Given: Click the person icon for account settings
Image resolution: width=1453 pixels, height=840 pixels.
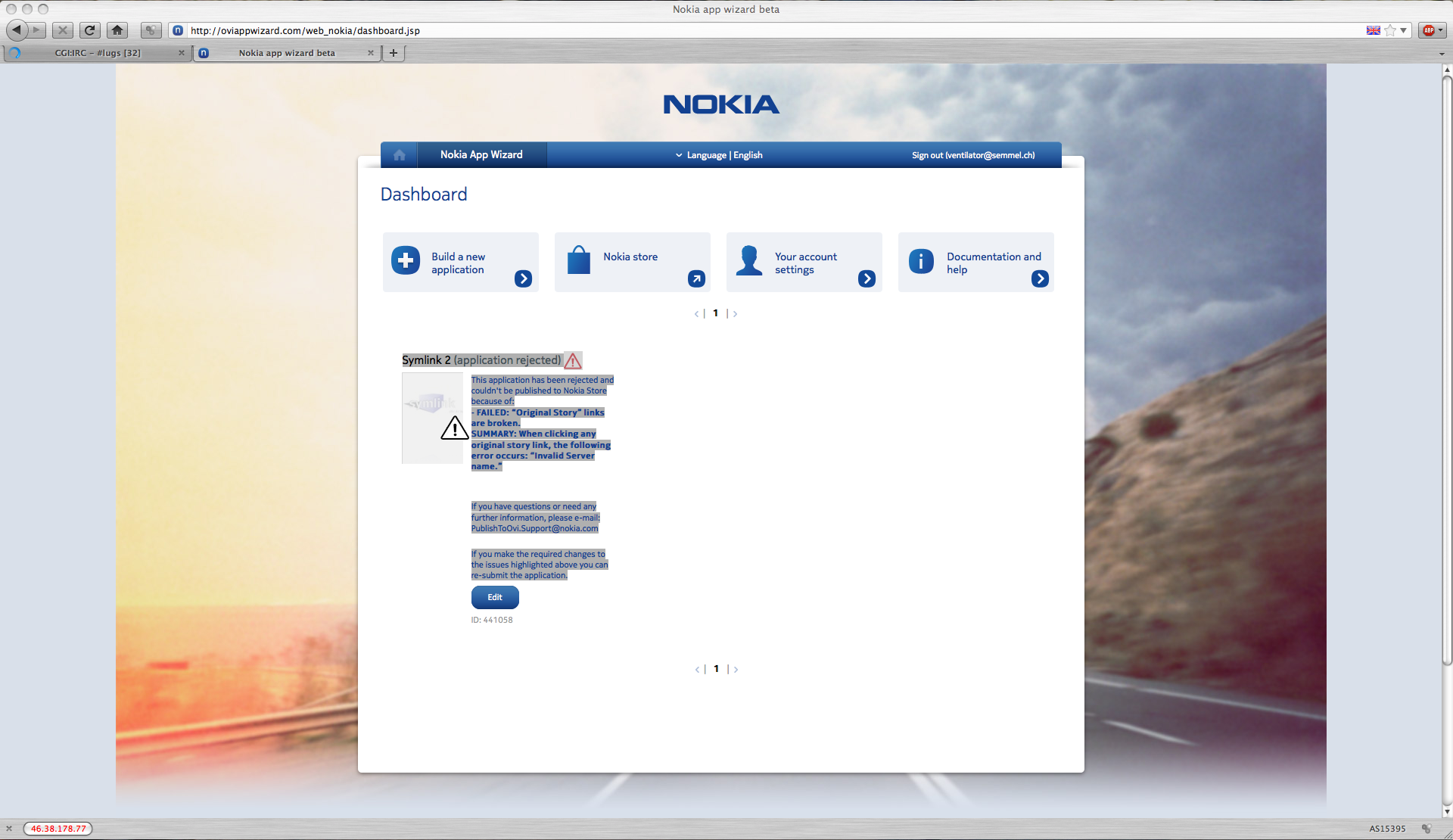Looking at the screenshot, I should [749, 260].
